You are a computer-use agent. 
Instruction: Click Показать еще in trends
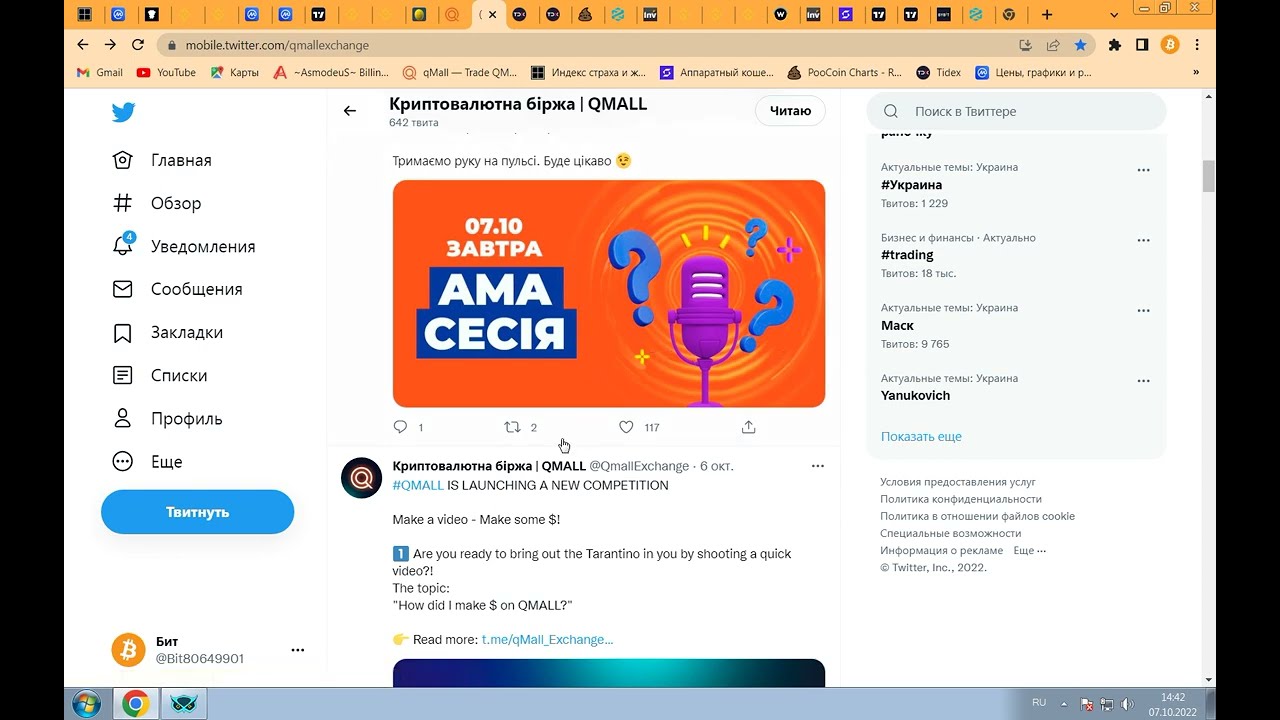(x=921, y=436)
